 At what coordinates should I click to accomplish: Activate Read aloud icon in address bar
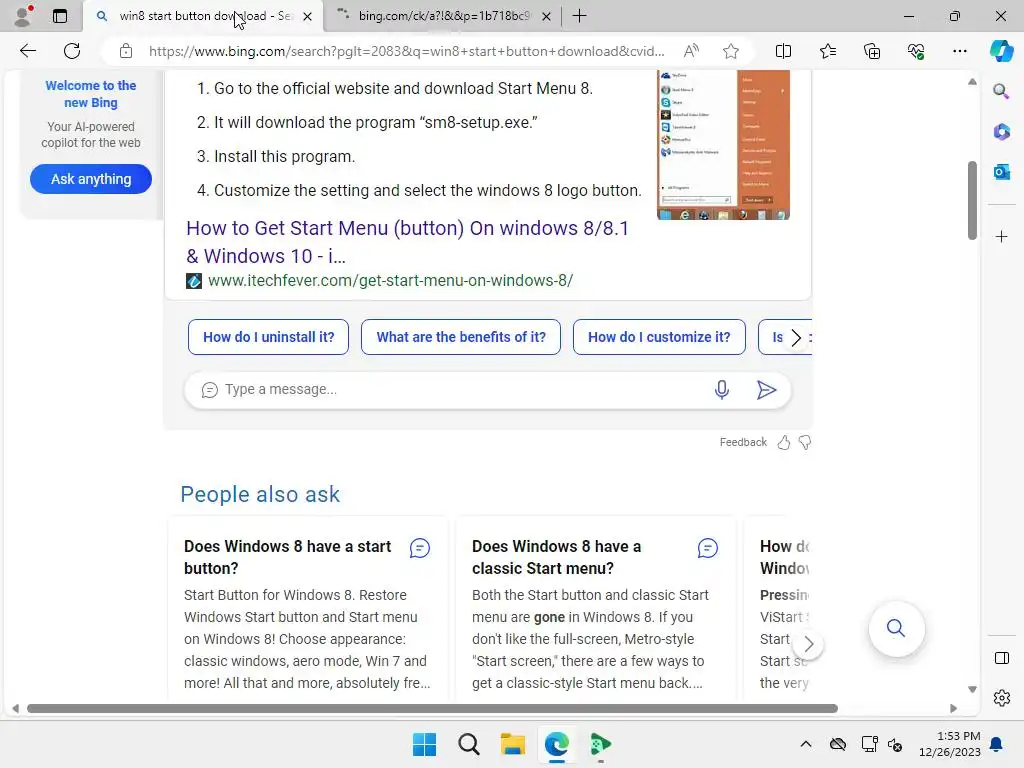click(x=691, y=51)
